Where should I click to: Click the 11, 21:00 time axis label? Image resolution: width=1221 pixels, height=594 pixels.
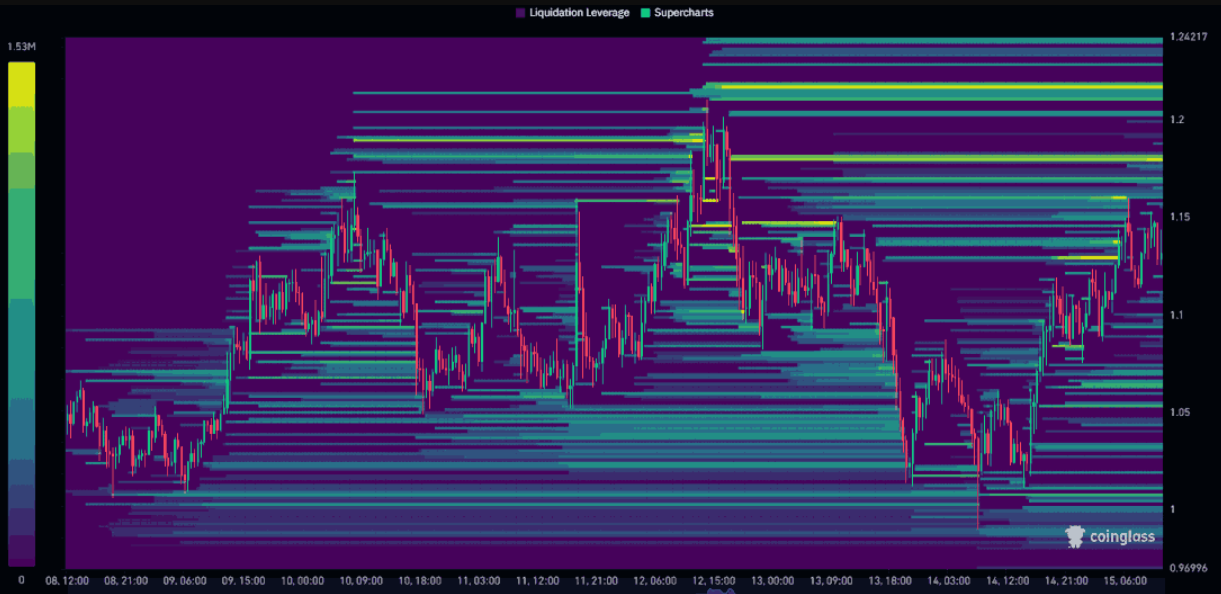[596, 580]
